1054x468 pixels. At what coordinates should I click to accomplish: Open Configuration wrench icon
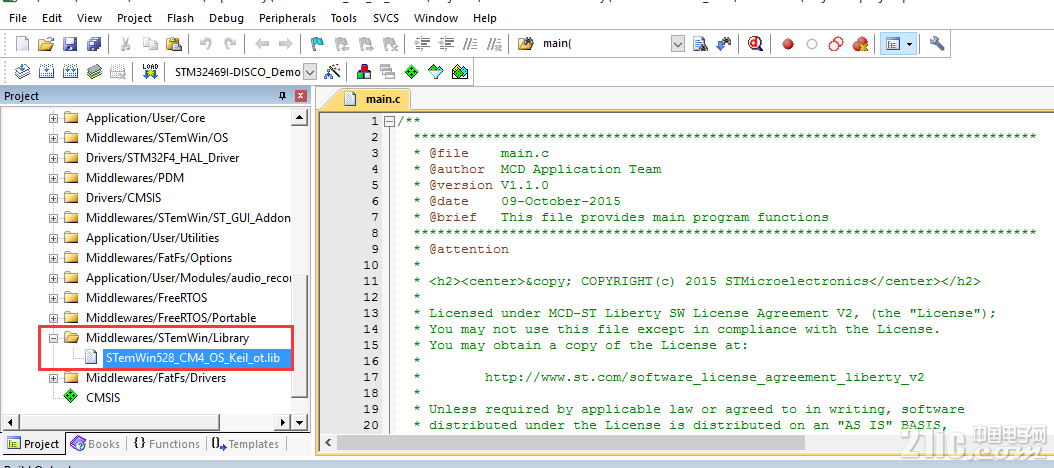937,44
